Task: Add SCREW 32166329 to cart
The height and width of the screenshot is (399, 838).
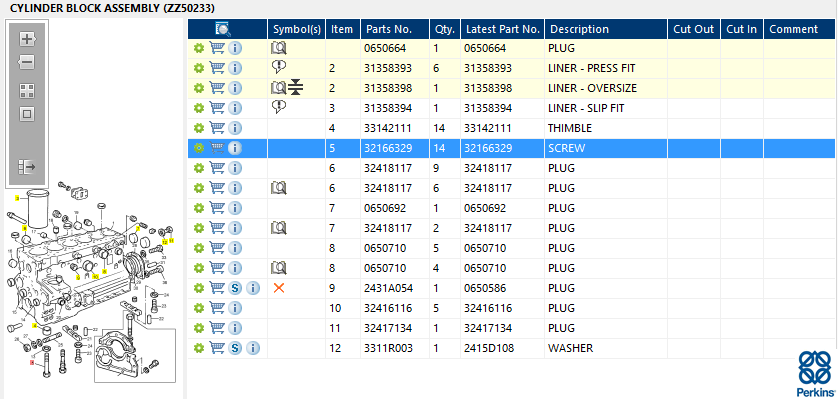Action: click(x=216, y=148)
